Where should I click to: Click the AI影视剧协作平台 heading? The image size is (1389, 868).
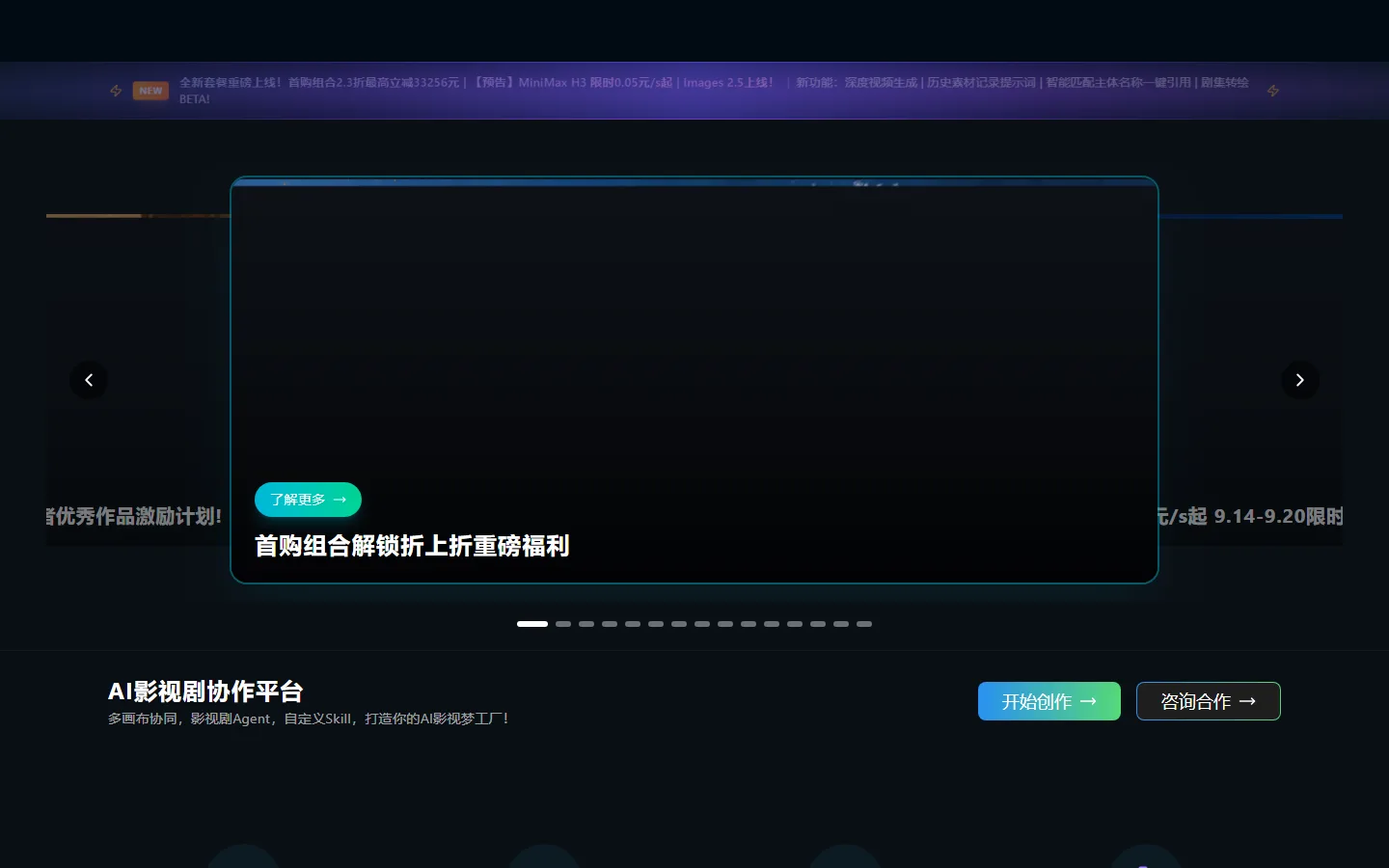[205, 692]
